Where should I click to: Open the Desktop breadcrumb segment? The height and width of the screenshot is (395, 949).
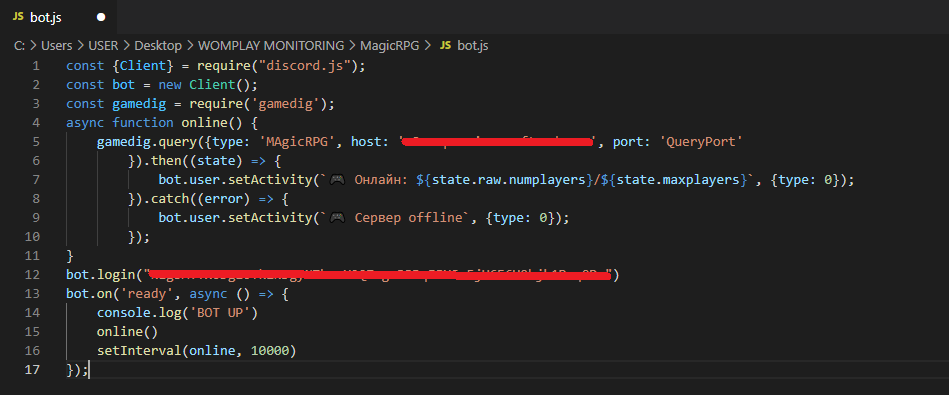click(x=158, y=45)
